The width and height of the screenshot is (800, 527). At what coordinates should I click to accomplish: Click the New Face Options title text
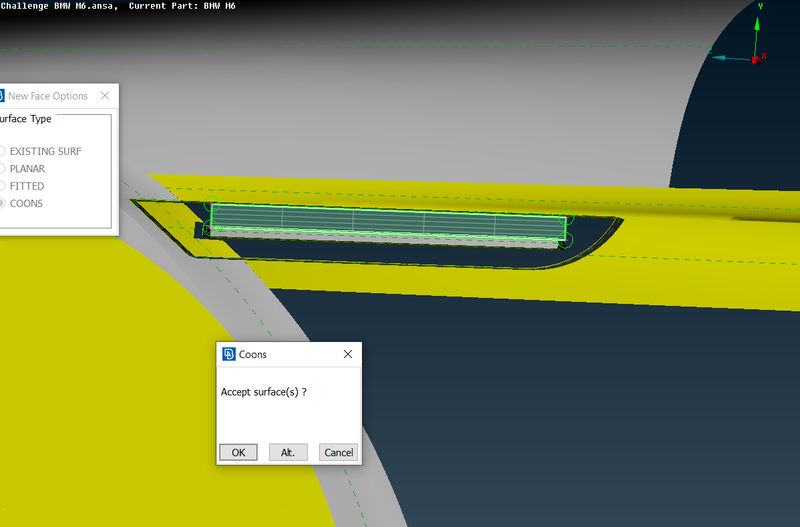click(x=47, y=96)
